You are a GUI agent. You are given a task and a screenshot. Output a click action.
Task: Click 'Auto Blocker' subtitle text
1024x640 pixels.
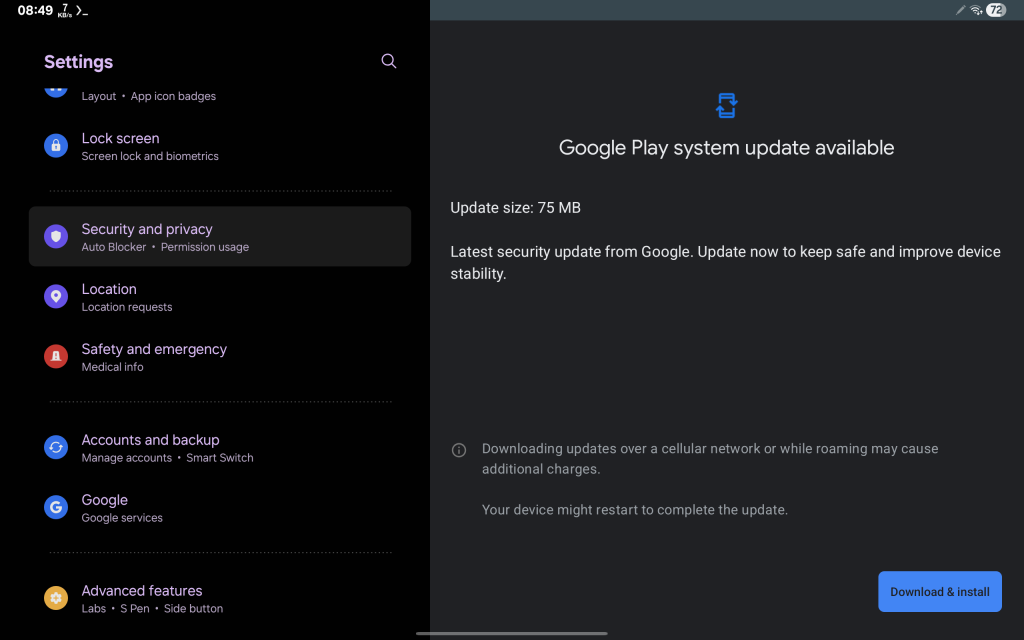[x=114, y=247]
